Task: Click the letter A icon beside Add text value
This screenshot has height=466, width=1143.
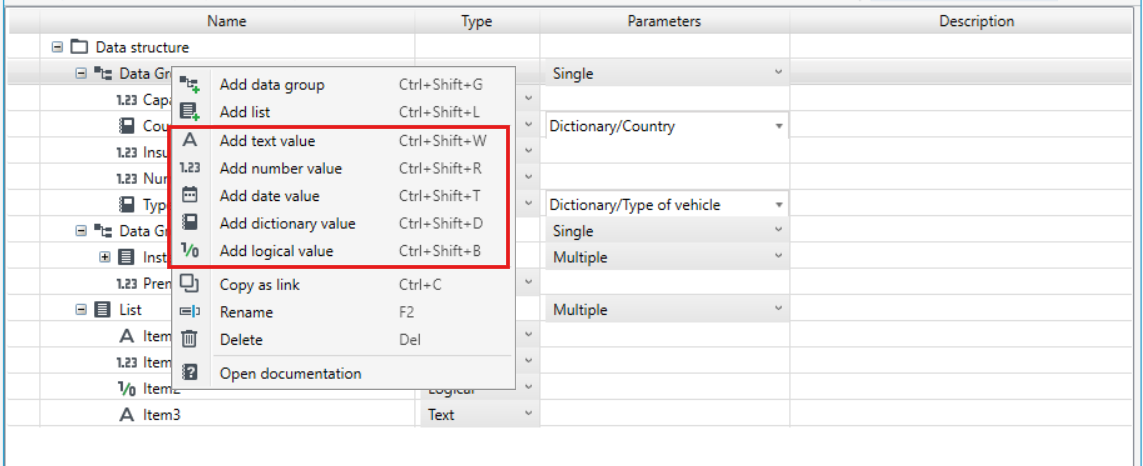Action: 190,140
